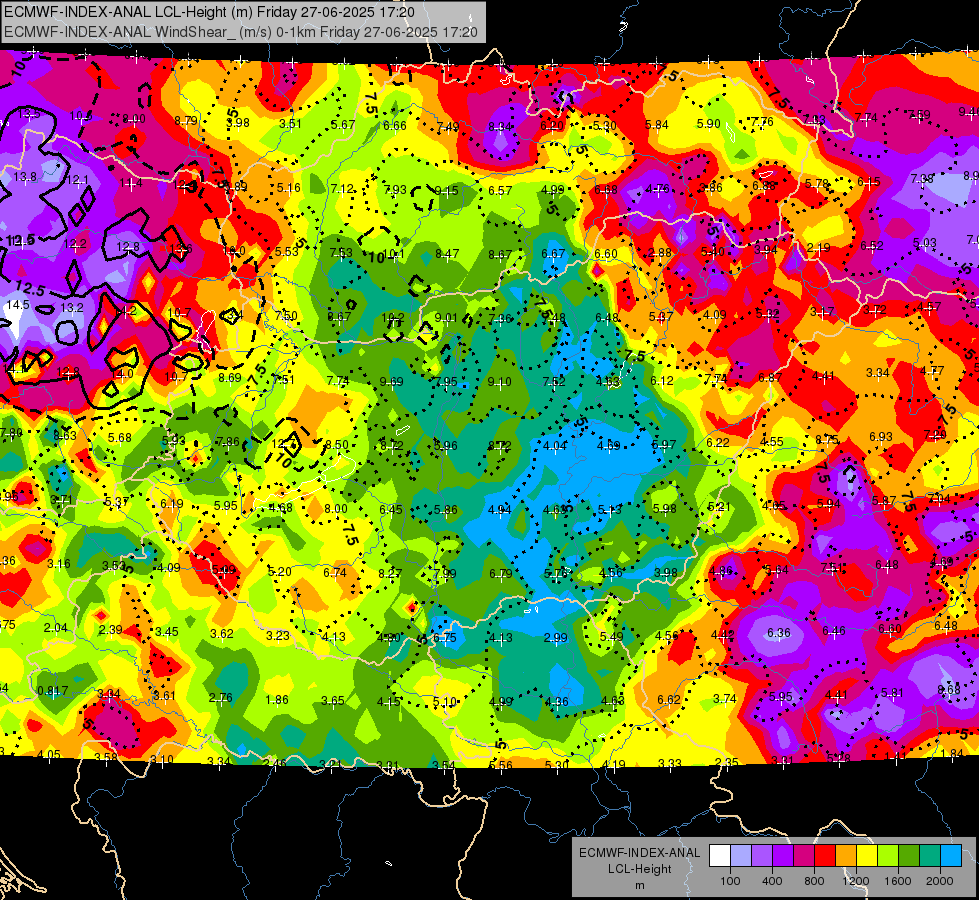979x900 pixels.
Task: Click the grid value 2.88
Action: [660, 252]
